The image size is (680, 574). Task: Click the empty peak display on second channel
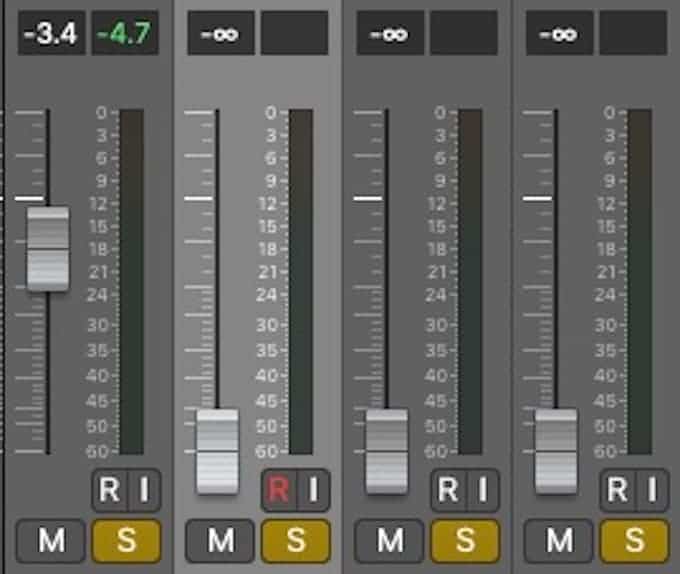pos(294,33)
